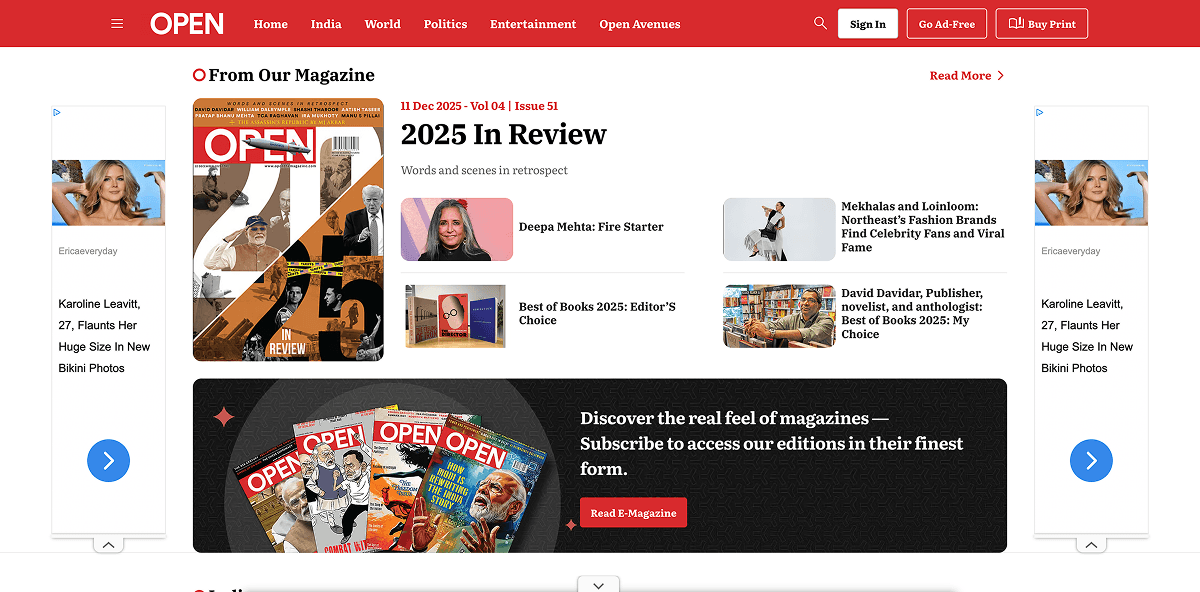Expand the page section via the bottom center chevron
This screenshot has height=592, width=1200.
[x=598, y=584]
